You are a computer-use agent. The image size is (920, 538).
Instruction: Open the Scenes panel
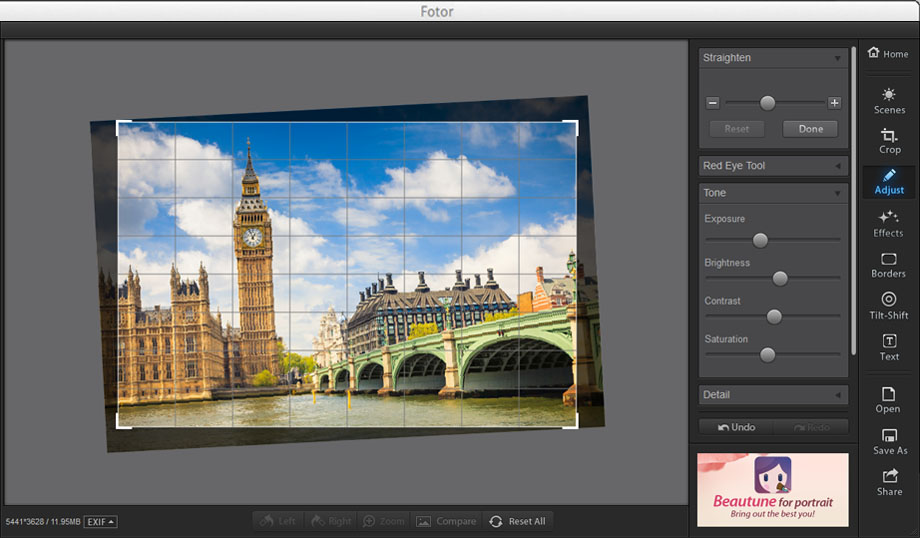tap(889, 100)
